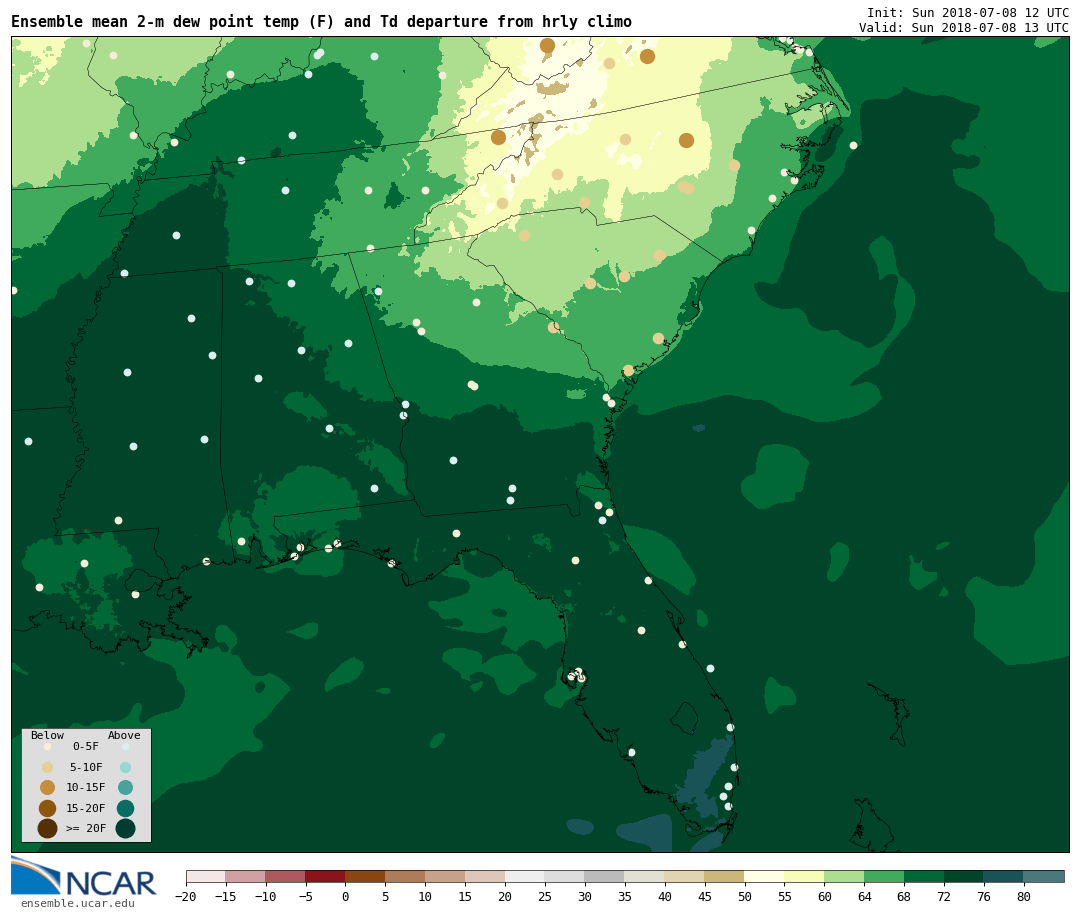Image resolution: width=1080 pixels, height=915 pixels.
Task: Select the Above 5-10F light teal legend circle
Action: (x=125, y=767)
